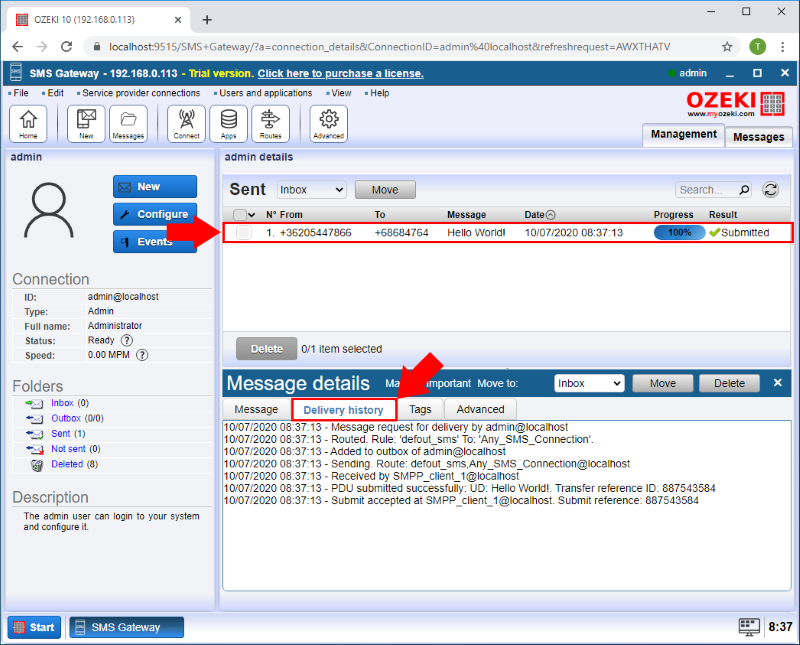
Task: Click the Inbox folder envelope icon
Action: pos(35,404)
